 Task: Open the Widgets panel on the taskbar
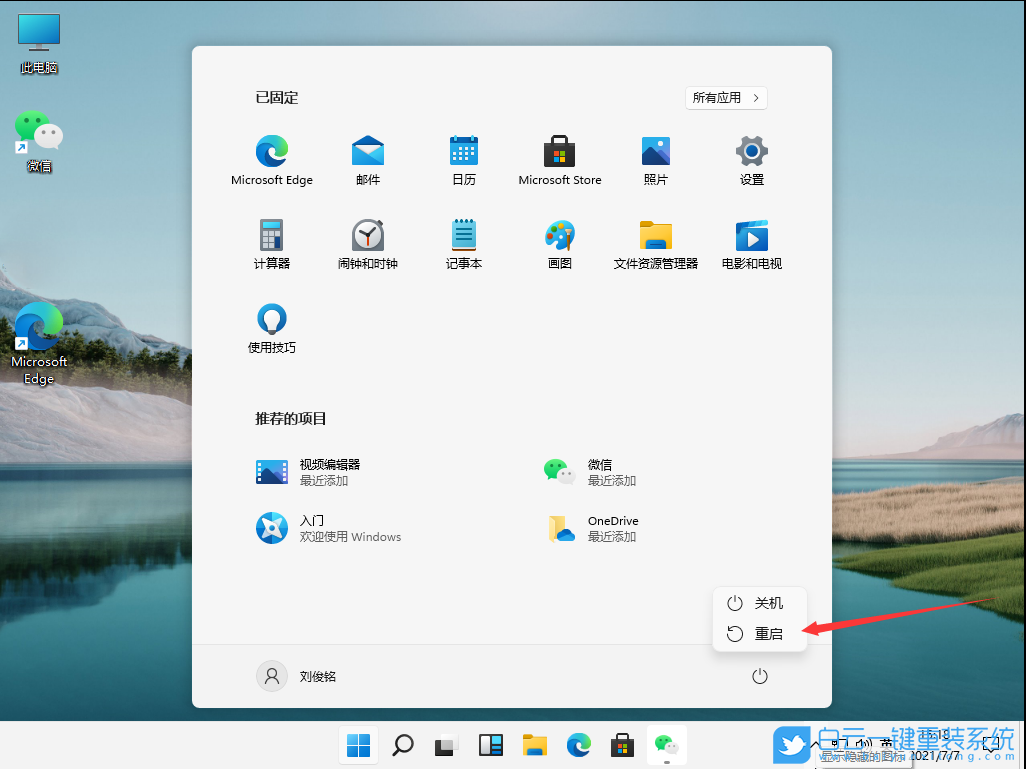(x=491, y=745)
